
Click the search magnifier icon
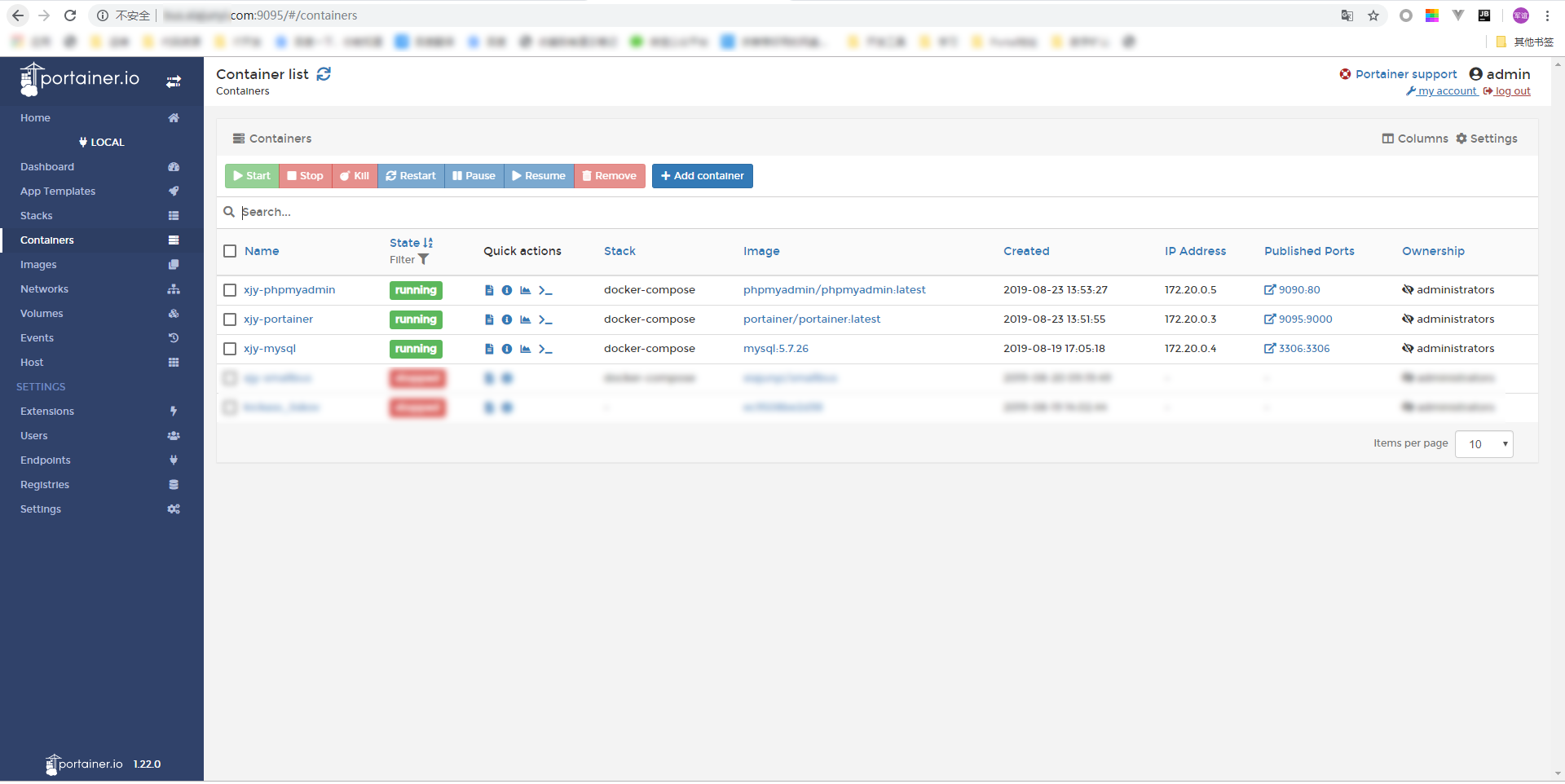229,212
